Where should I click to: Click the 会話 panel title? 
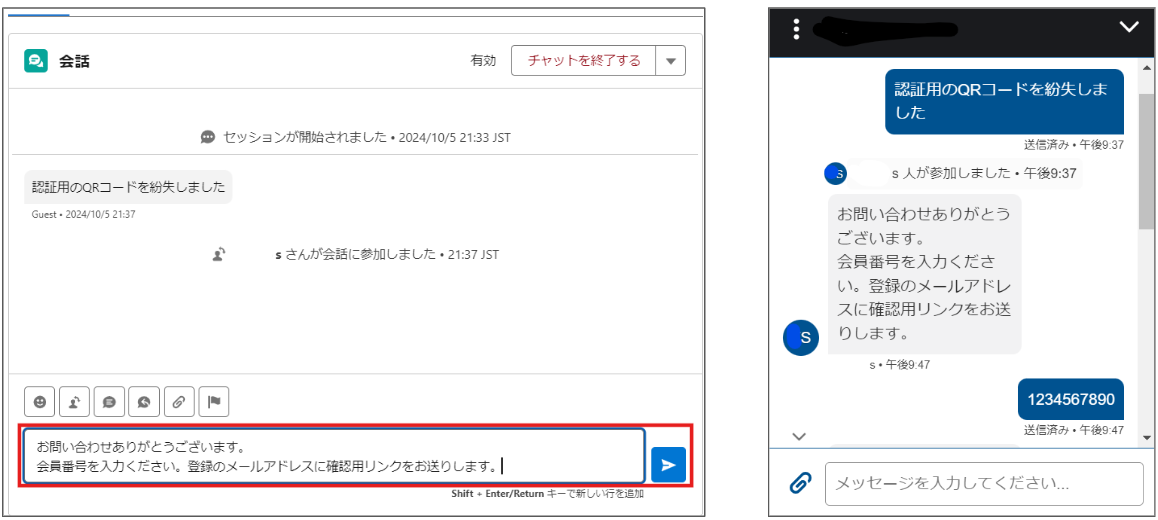point(74,61)
